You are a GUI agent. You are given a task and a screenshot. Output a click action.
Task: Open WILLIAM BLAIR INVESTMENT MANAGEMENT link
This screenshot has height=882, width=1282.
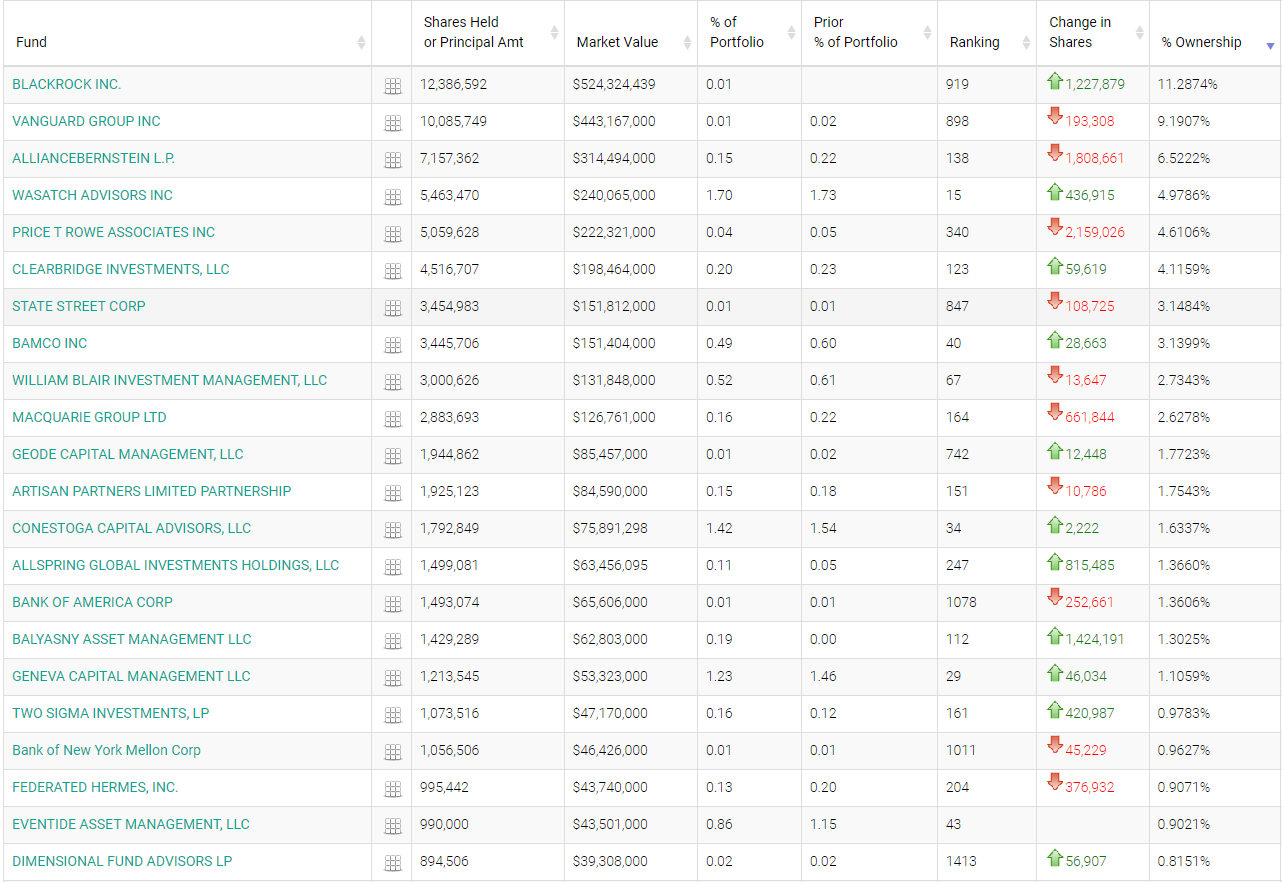tap(170, 380)
